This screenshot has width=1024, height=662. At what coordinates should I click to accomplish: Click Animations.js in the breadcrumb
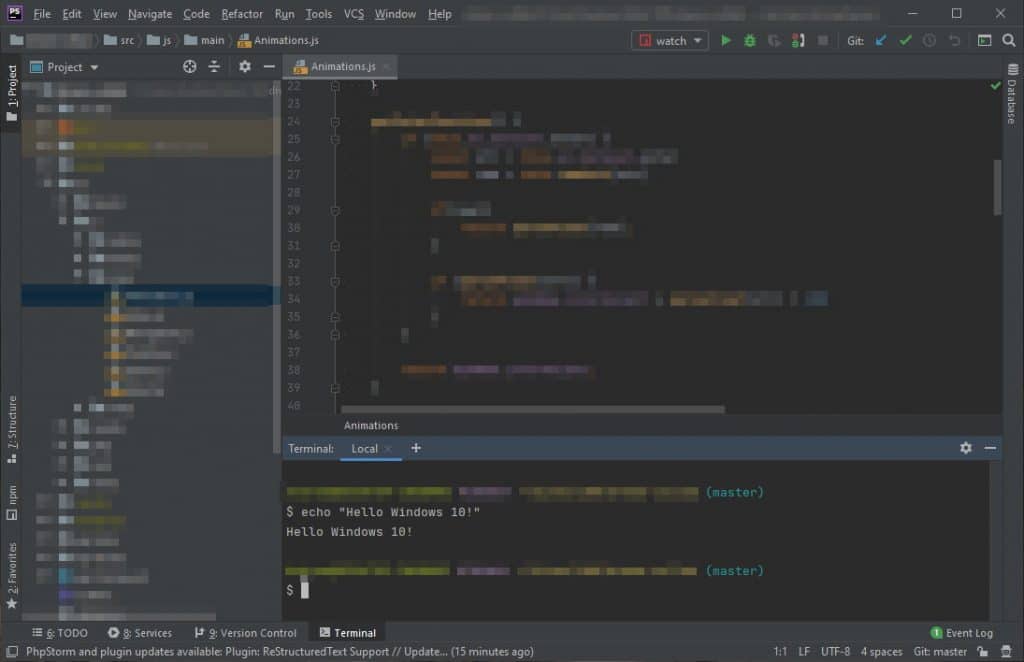point(278,40)
